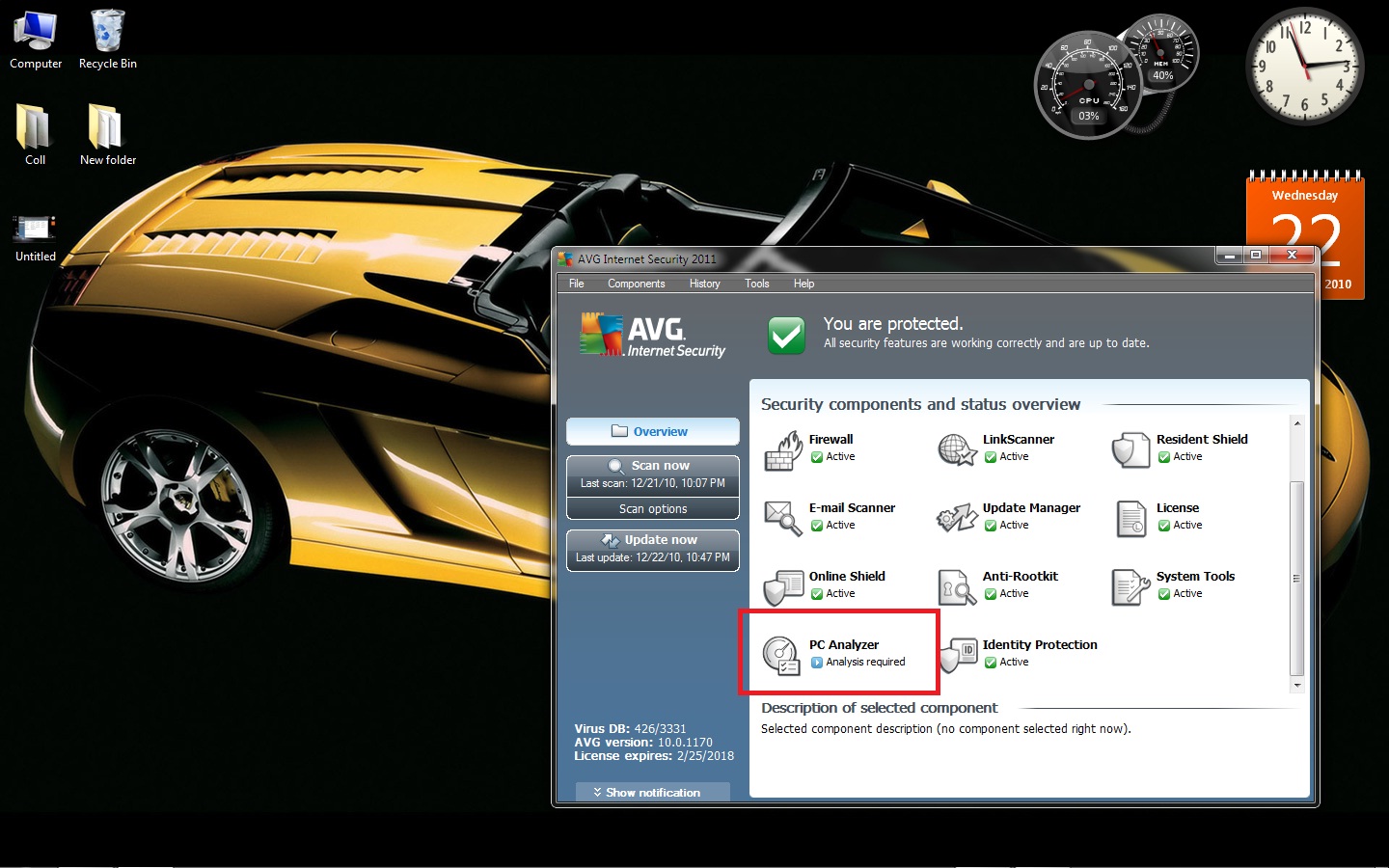Start a scan with Scan now

[x=652, y=465]
